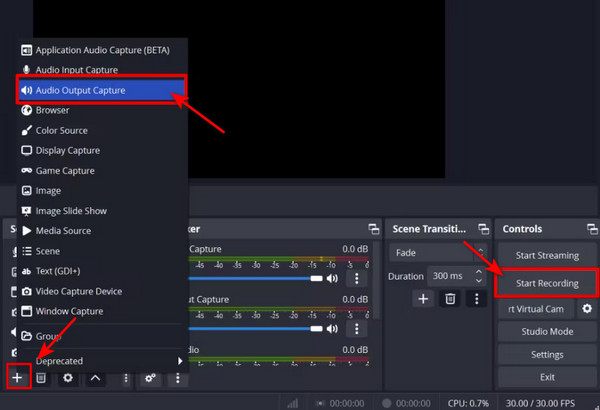Open advanced audio properties gears icon
Viewport: 600px width, 410px height.
click(150, 378)
